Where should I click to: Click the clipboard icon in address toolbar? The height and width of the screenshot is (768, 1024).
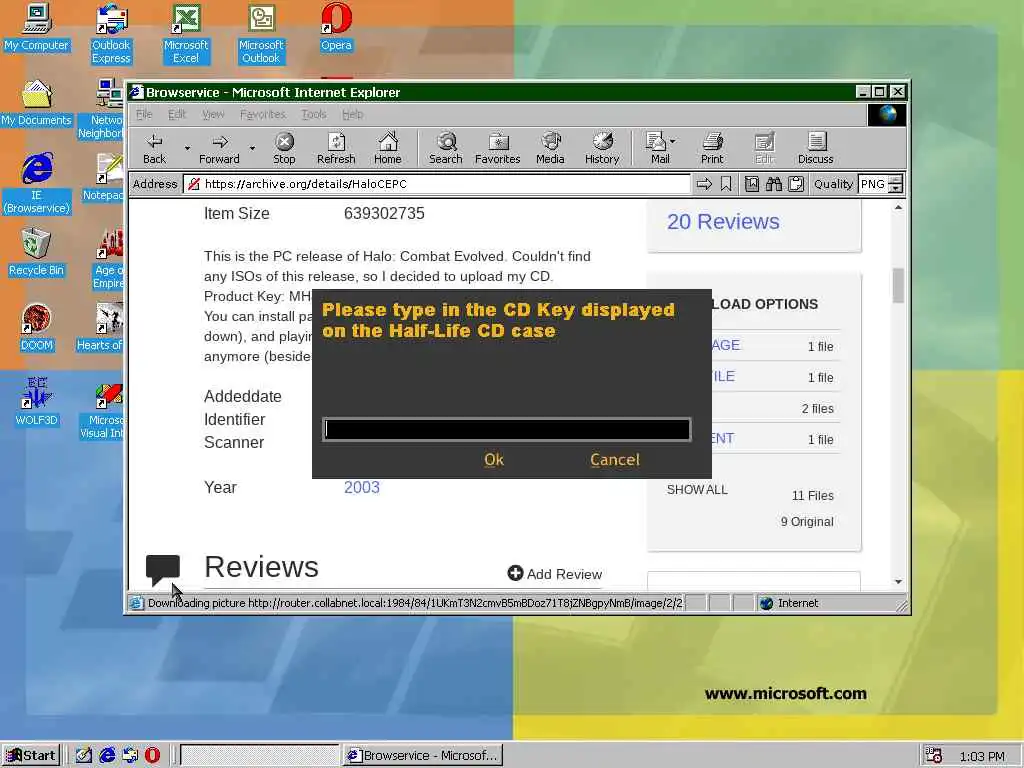pyautogui.click(x=795, y=184)
